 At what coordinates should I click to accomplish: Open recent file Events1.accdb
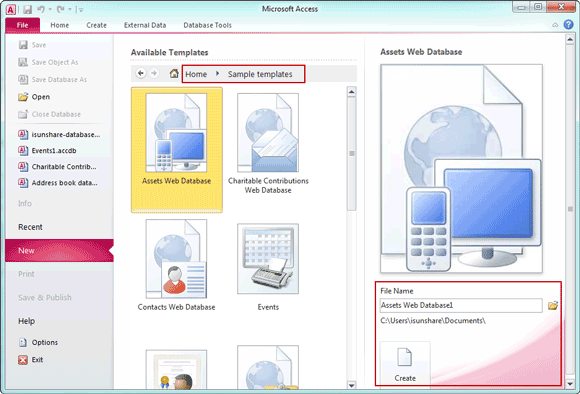[47, 151]
